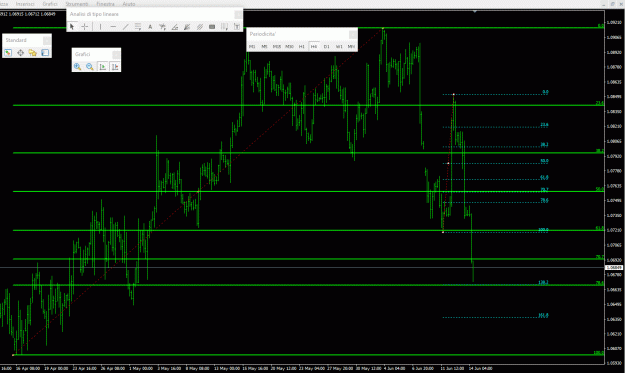
Task: Click time axis label '13 May 00:00'
Action: [227, 369]
